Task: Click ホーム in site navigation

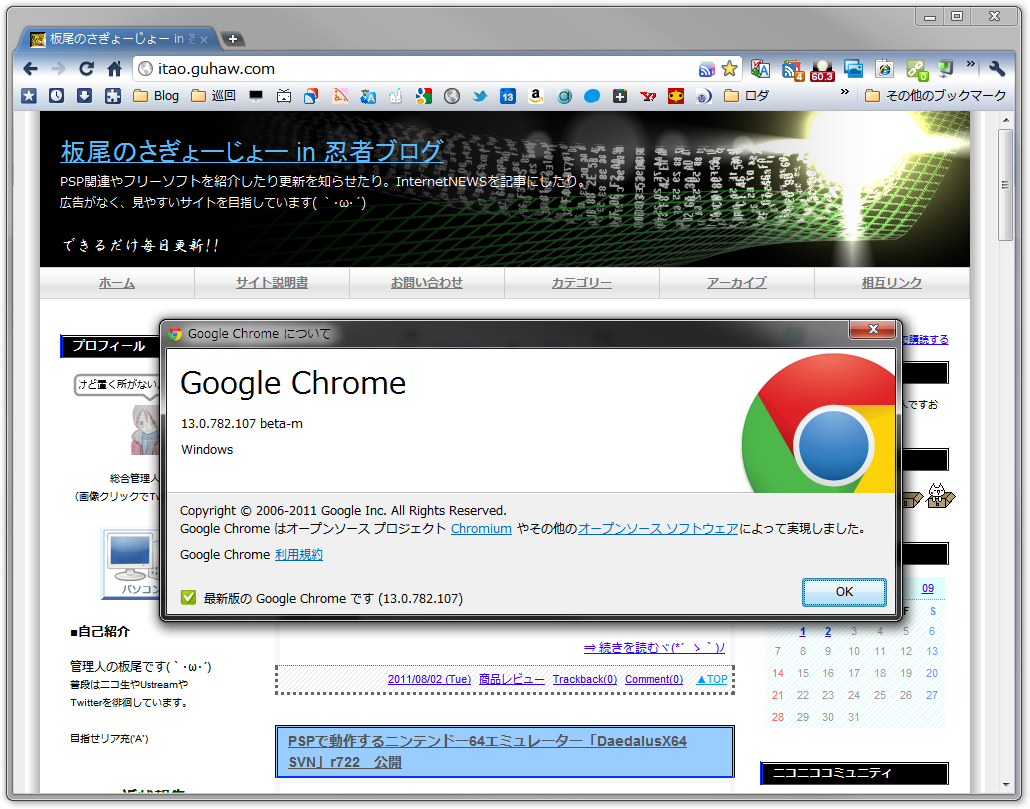Action: (x=117, y=283)
